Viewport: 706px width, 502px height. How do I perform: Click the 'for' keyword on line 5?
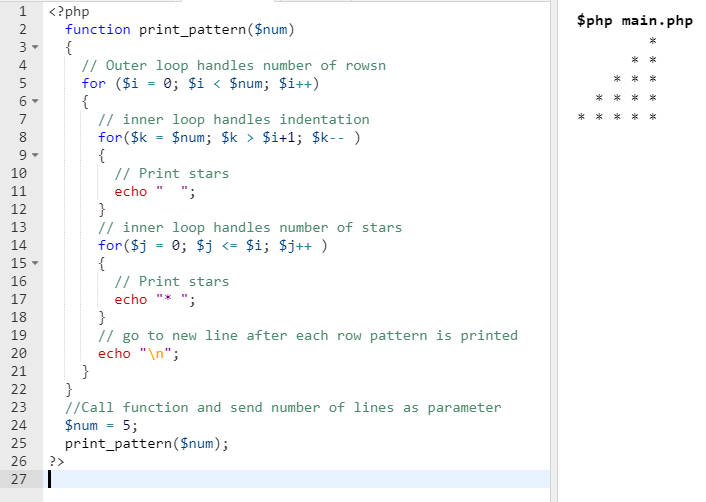point(94,83)
